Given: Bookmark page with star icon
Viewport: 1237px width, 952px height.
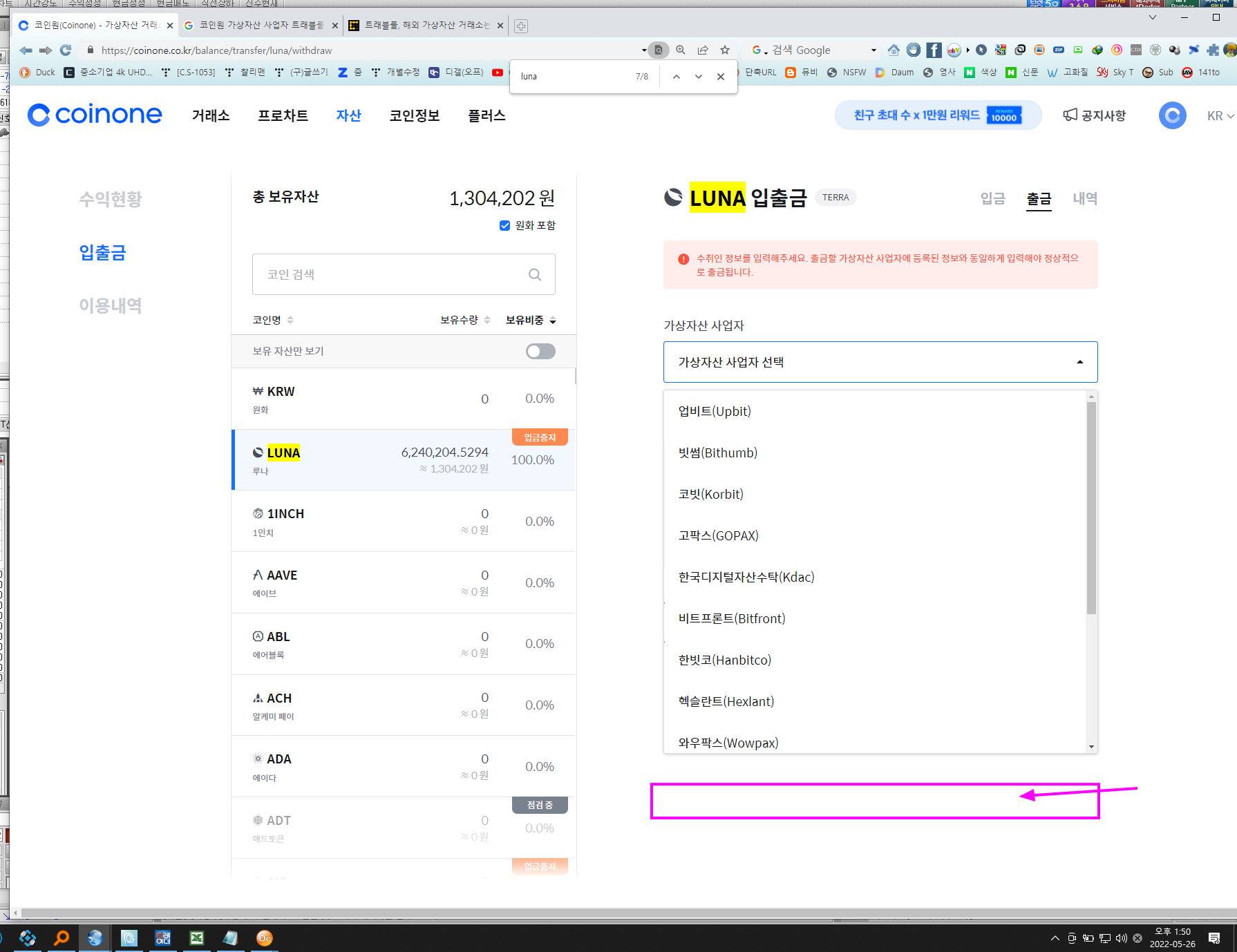Looking at the screenshot, I should [725, 50].
